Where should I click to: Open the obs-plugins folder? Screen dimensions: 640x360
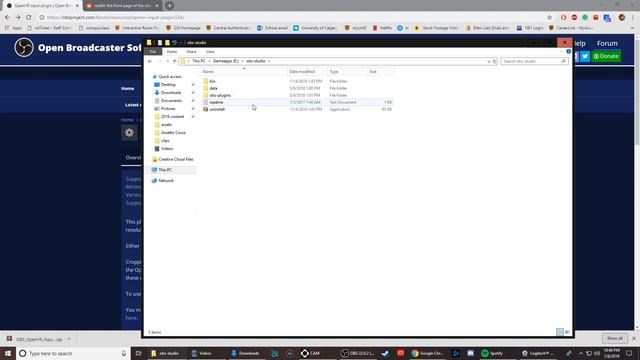(x=220, y=95)
